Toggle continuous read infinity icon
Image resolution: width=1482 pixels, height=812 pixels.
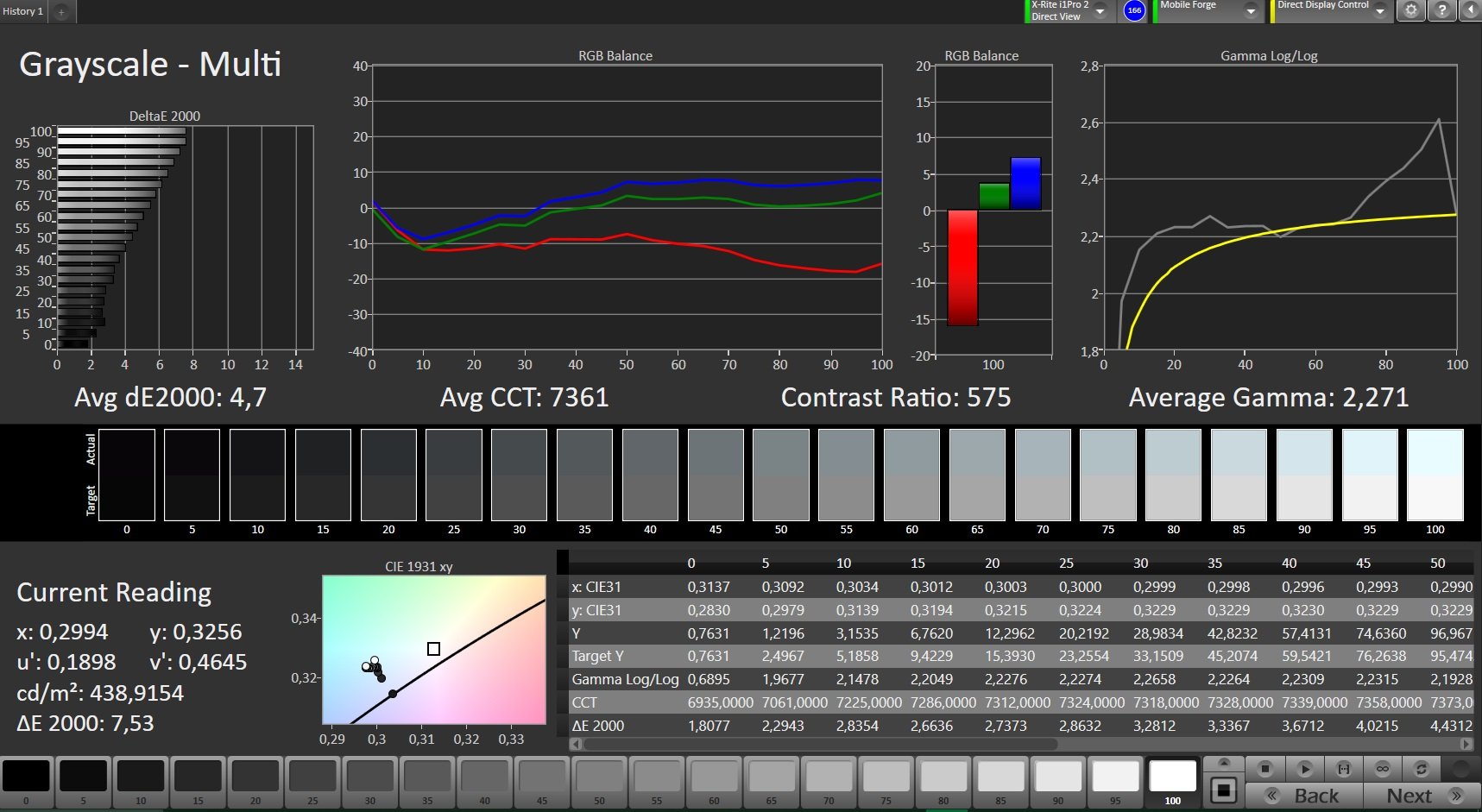pos(1382,768)
